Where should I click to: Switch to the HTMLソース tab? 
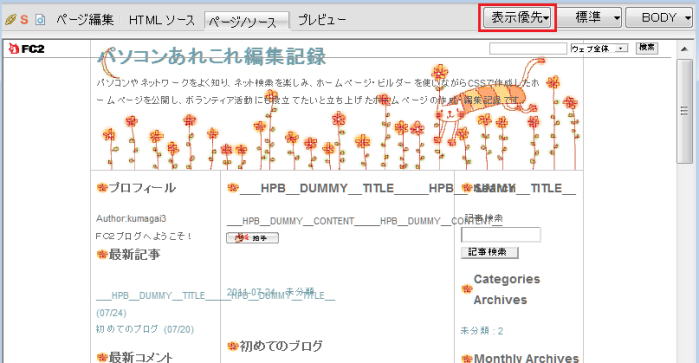pyautogui.click(x=162, y=20)
